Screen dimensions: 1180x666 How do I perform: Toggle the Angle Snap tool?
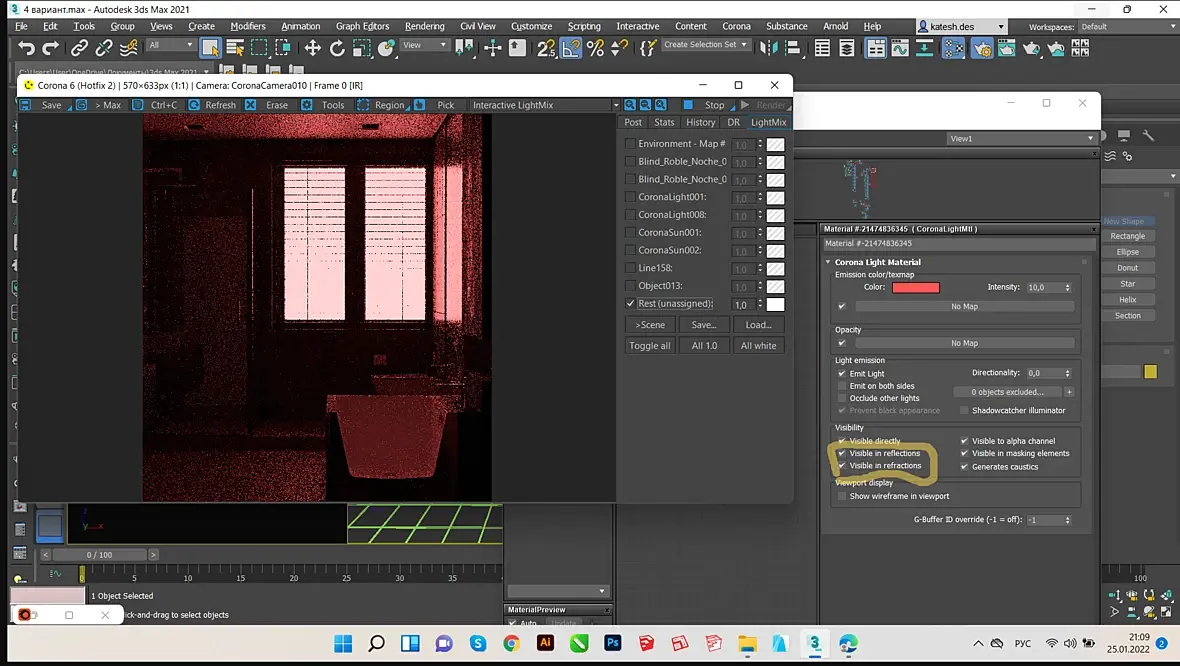click(571, 48)
